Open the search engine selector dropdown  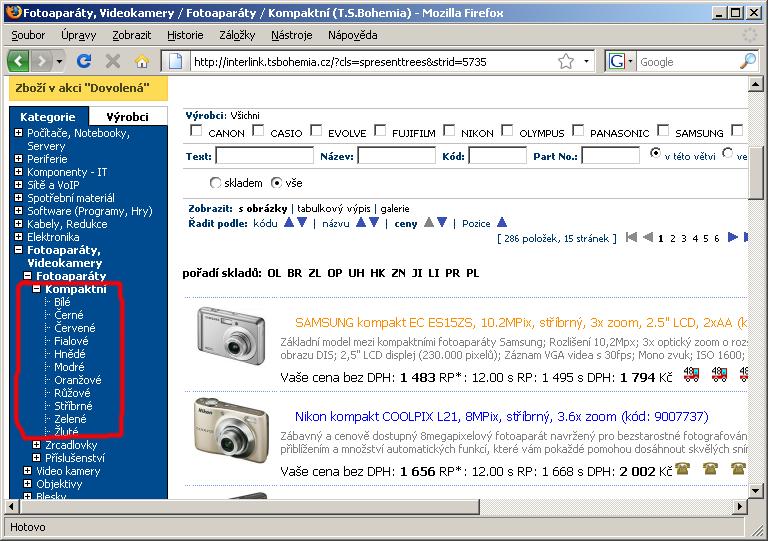click(630, 62)
